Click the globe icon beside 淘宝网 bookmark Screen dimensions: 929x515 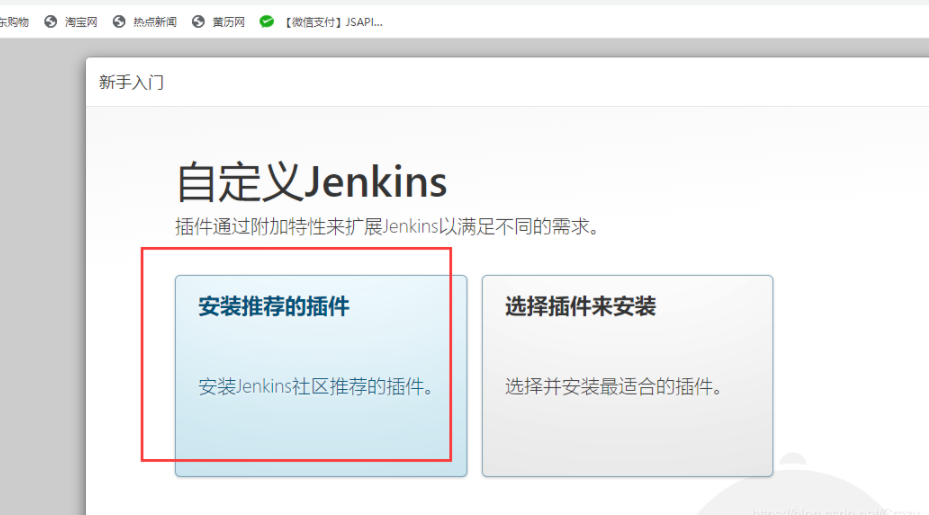(x=51, y=22)
